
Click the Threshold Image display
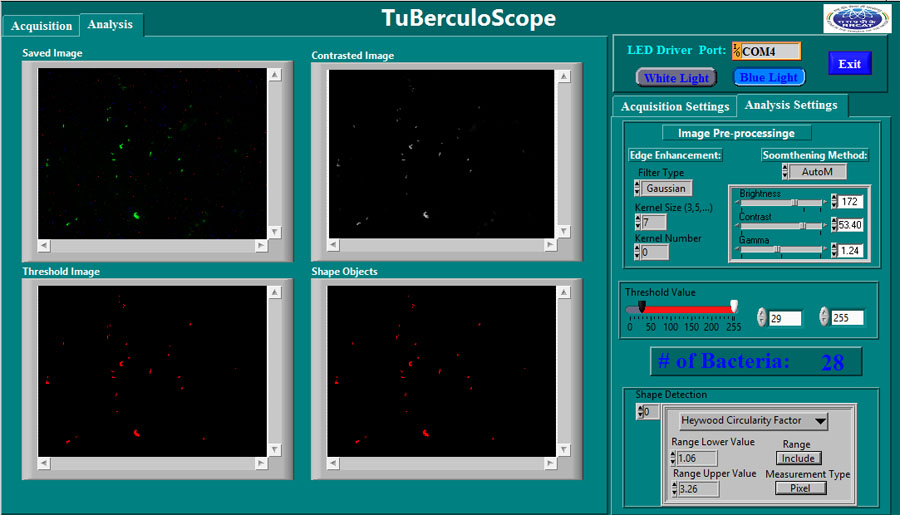coord(152,371)
